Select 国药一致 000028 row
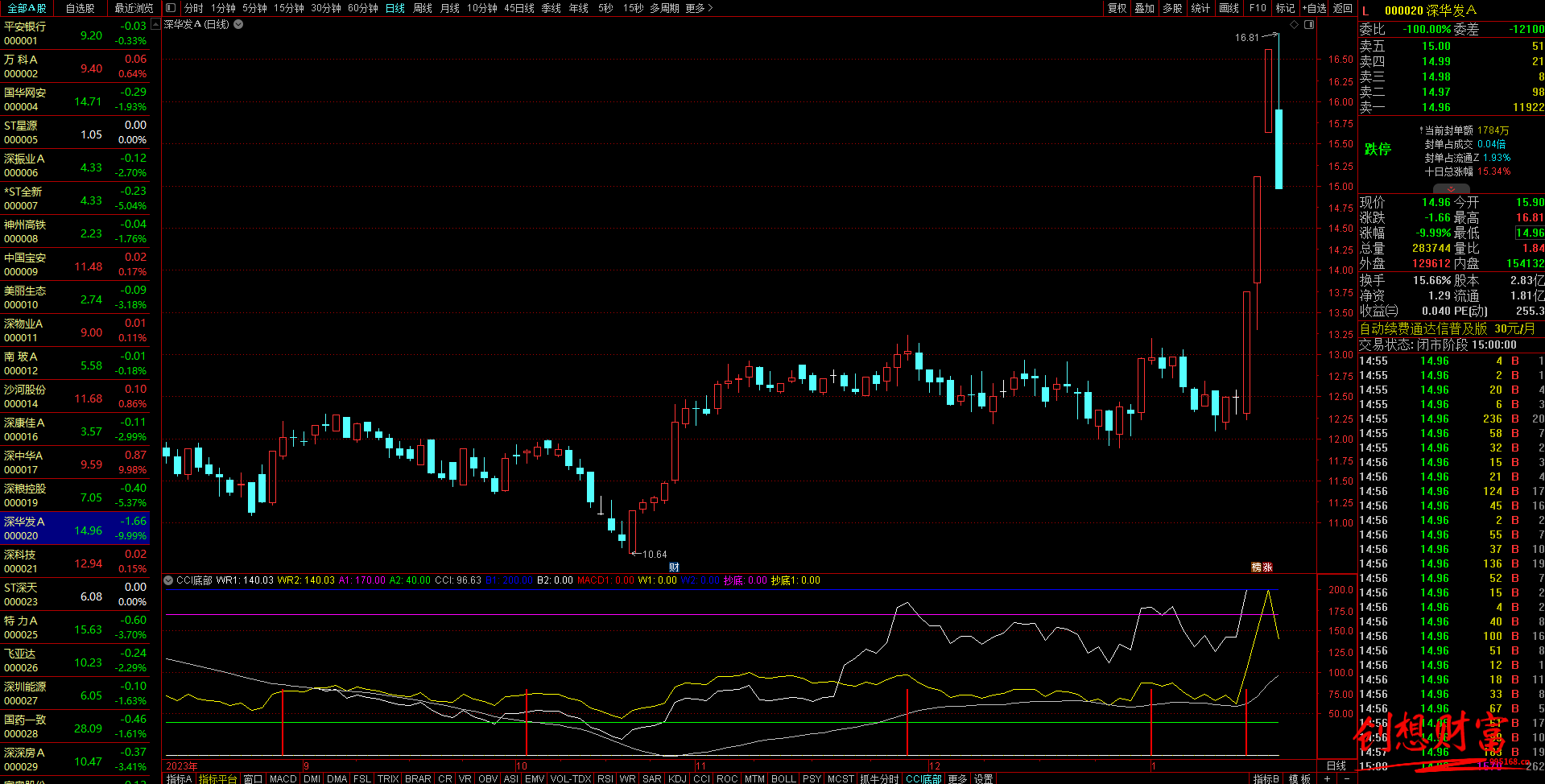 click(75, 727)
